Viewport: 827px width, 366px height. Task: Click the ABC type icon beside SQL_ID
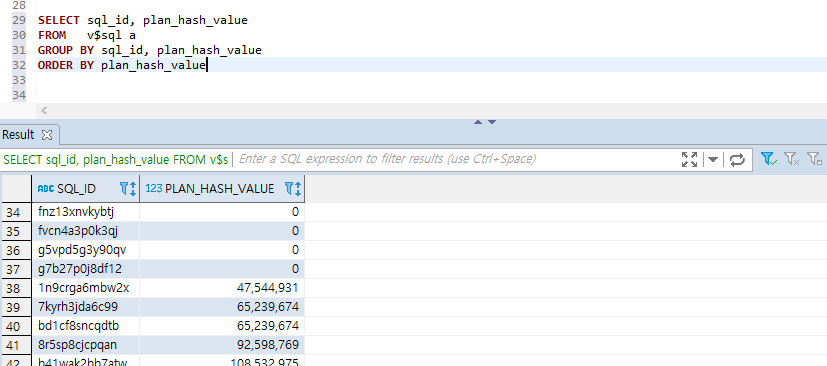point(46,188)
